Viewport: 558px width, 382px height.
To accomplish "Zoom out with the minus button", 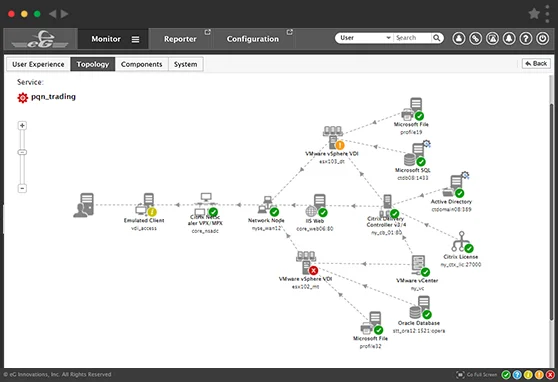I will coord(22,188).
